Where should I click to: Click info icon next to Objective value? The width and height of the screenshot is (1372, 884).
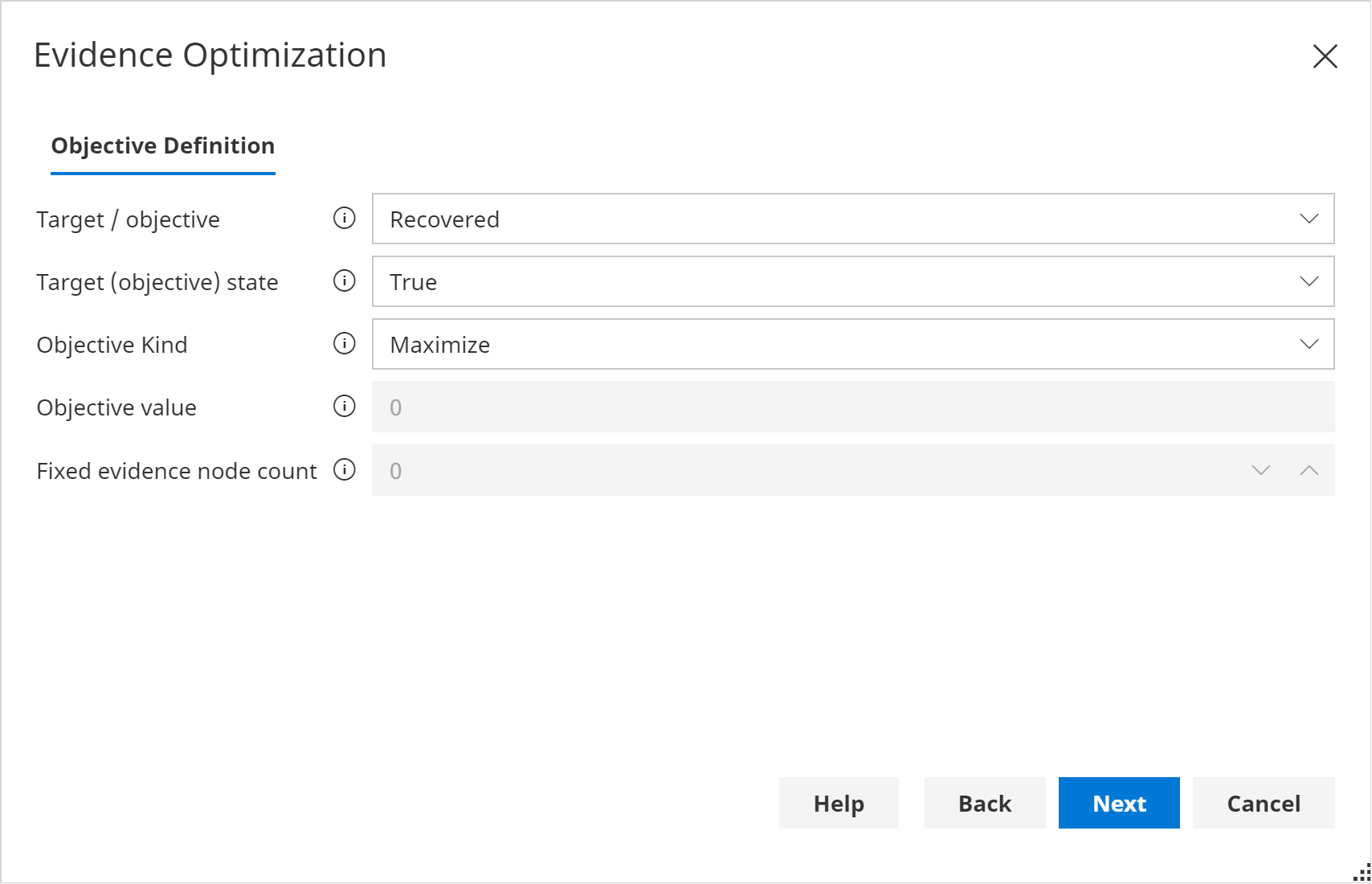[344, 407]
